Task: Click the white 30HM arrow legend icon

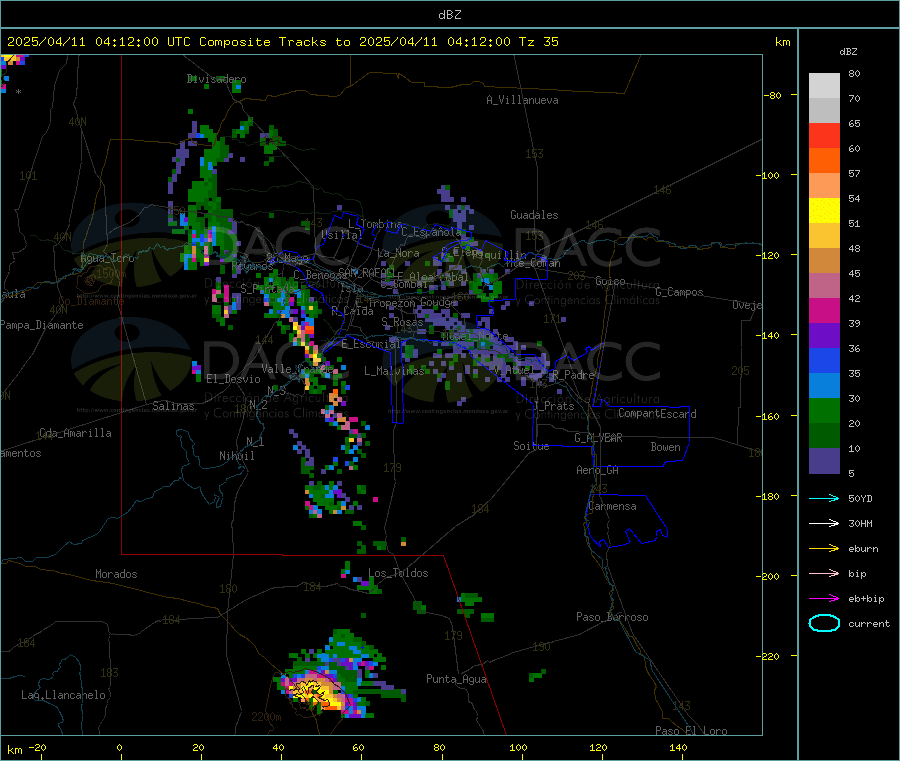Action: [x=824, y=523]
